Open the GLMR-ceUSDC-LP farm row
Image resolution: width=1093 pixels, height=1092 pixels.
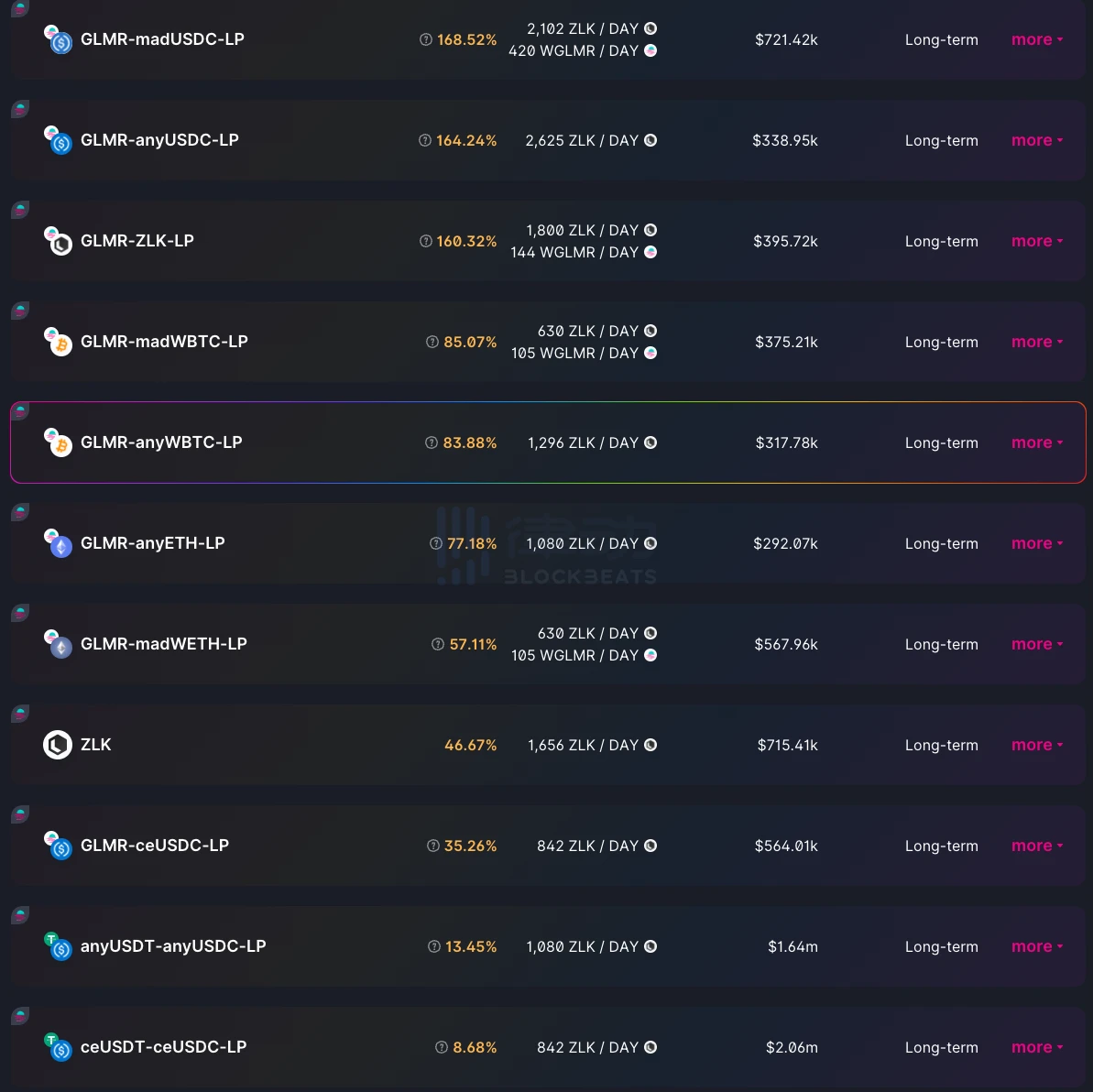coord(155,846)
